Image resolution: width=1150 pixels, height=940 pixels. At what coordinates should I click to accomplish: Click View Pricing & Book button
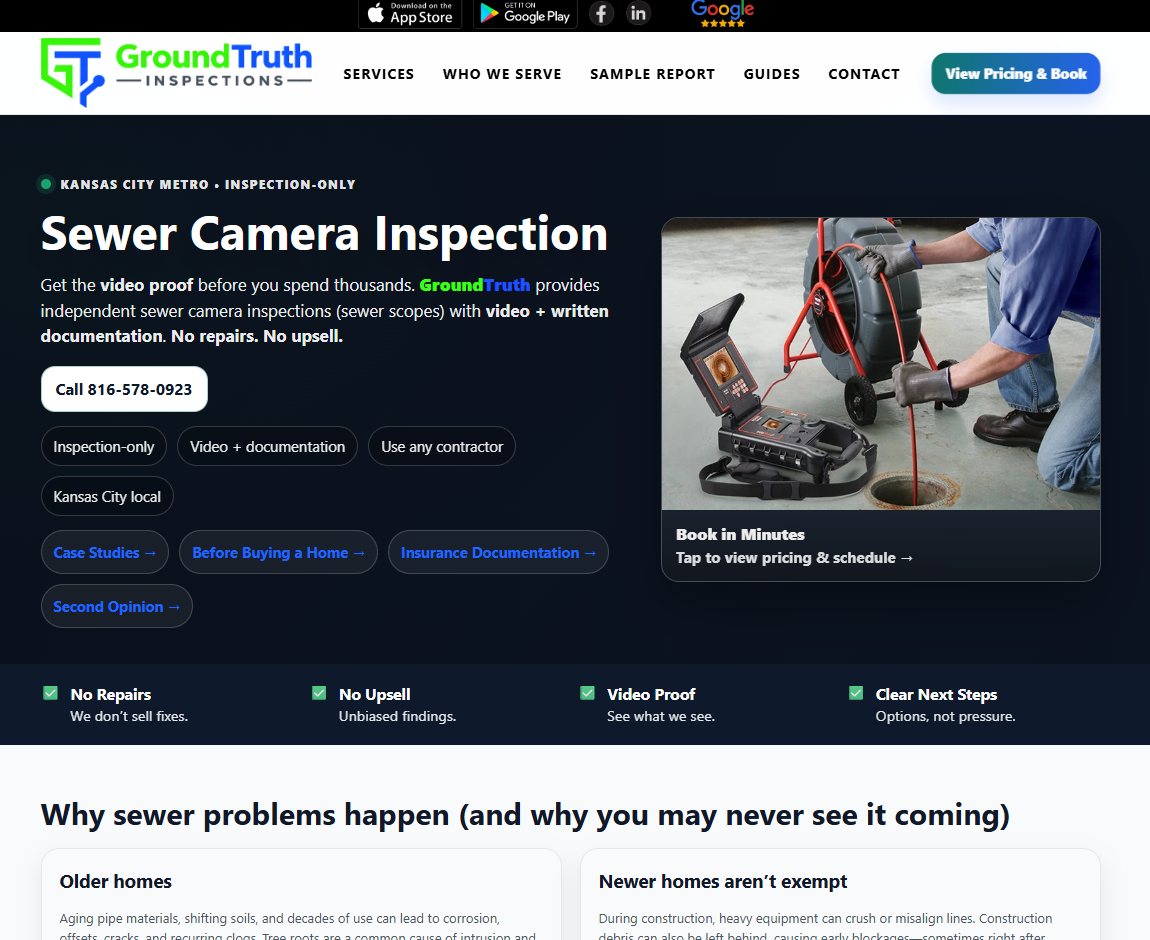(1016, 73)
